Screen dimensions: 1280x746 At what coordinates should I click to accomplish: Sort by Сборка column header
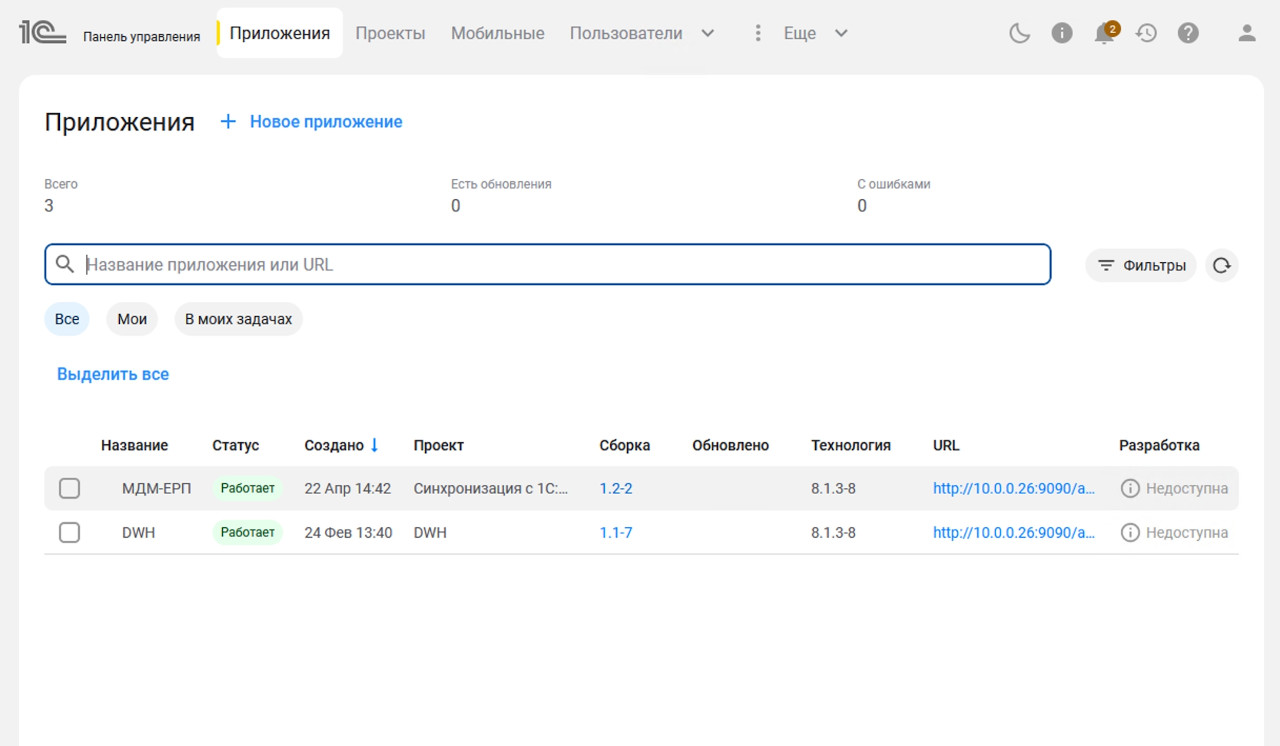point(625,445)
